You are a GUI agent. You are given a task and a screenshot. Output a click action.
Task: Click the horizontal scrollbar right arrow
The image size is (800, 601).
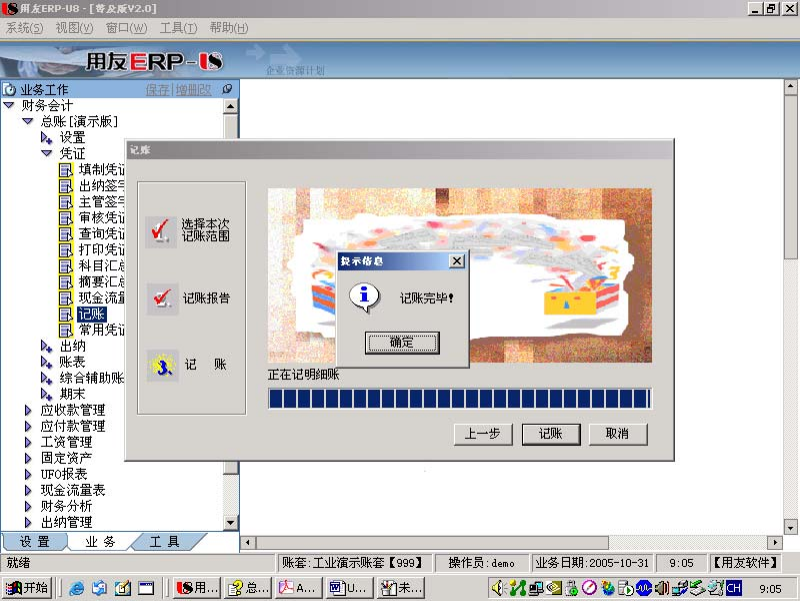click(775, 542)
